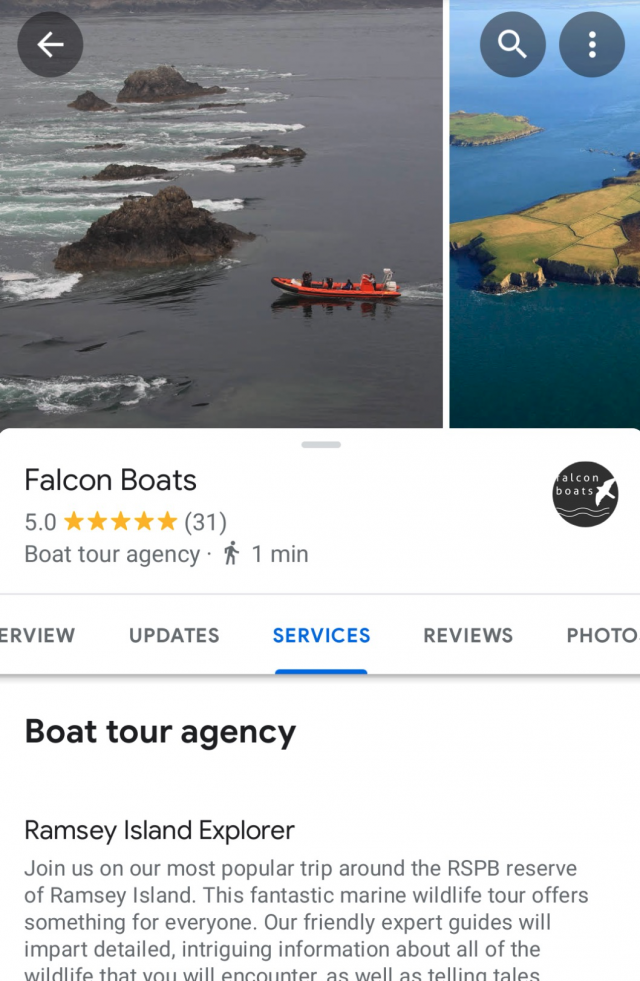The image size is (640, 981).
Task: Tap the back arrow icon
Action: pyautogui.click(x=50, y=45)
